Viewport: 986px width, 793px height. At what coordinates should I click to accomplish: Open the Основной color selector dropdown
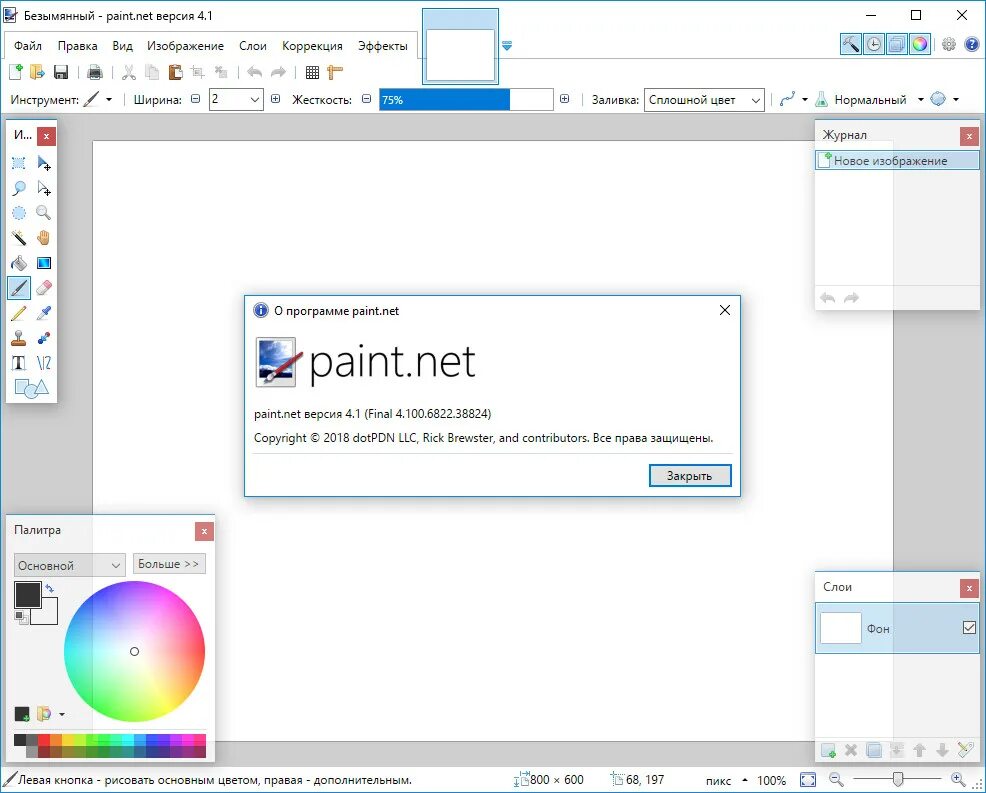coord(70,565)
